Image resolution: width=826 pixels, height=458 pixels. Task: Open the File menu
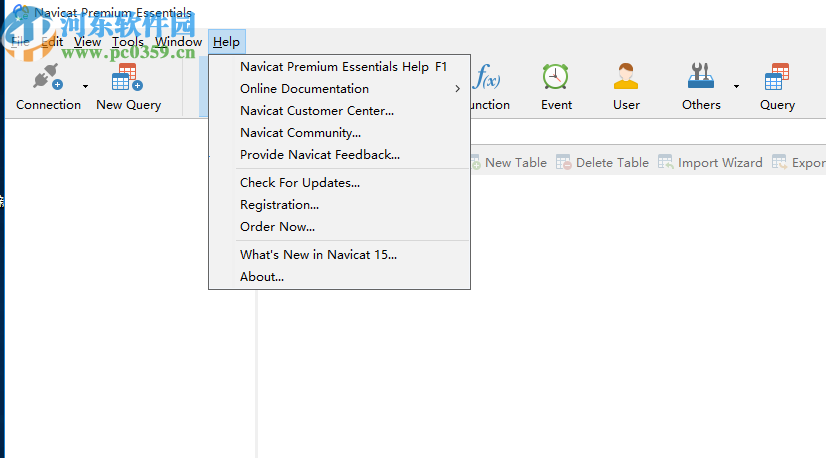[21, 42]
